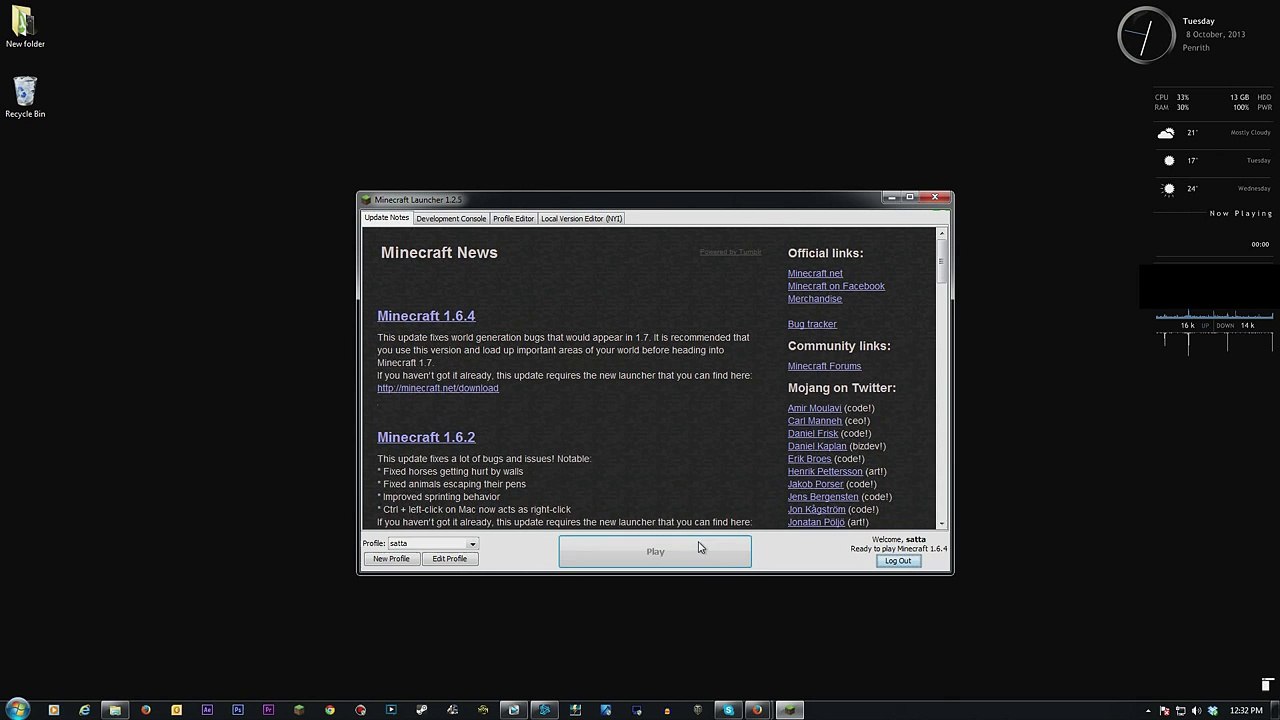Screen dimensions: 1280x720
Task: Switch to the Development Console tab
Action: (x=451, y=218)
